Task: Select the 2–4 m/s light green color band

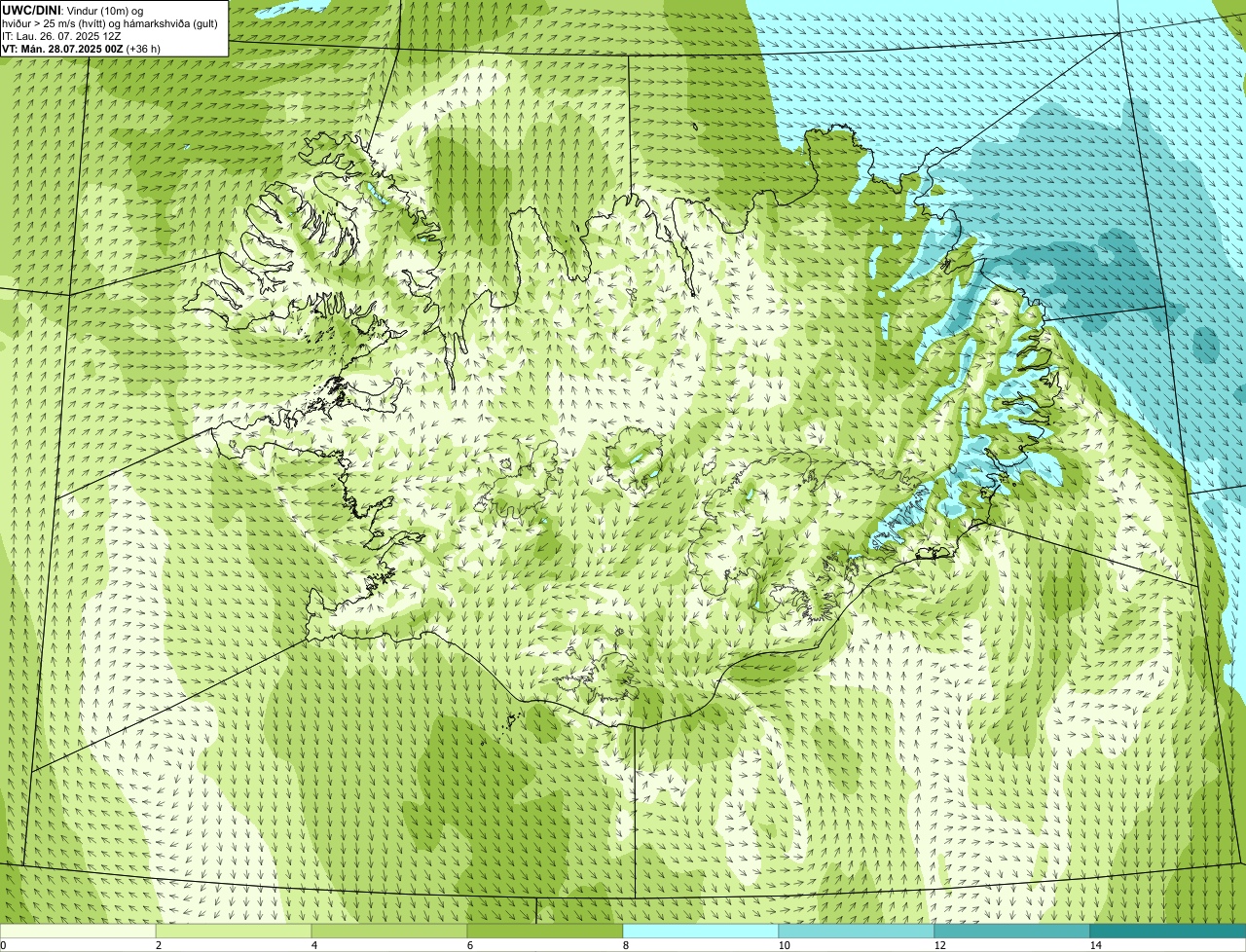Action: [234, 931]
